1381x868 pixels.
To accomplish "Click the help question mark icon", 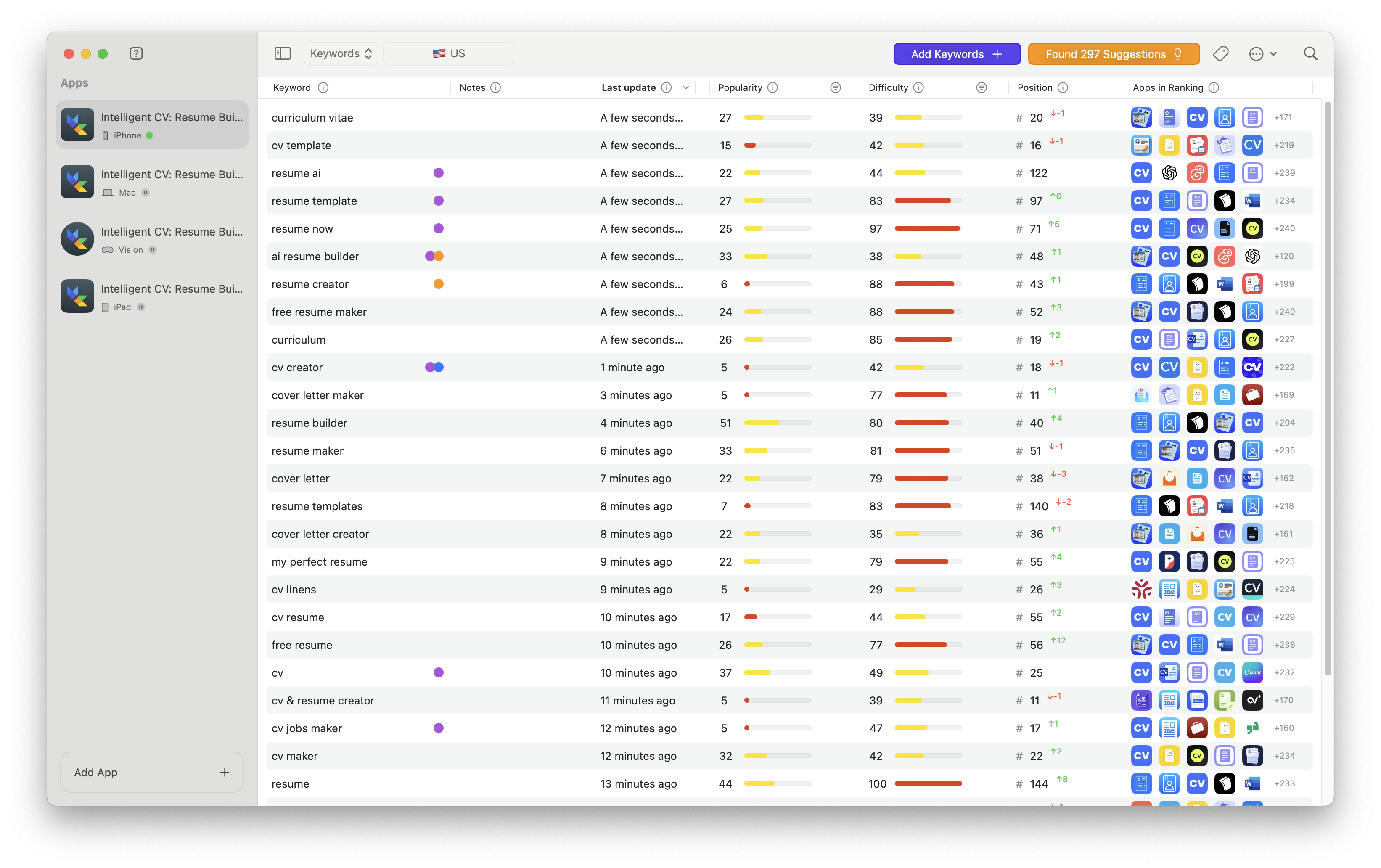I will click(136, 53).
